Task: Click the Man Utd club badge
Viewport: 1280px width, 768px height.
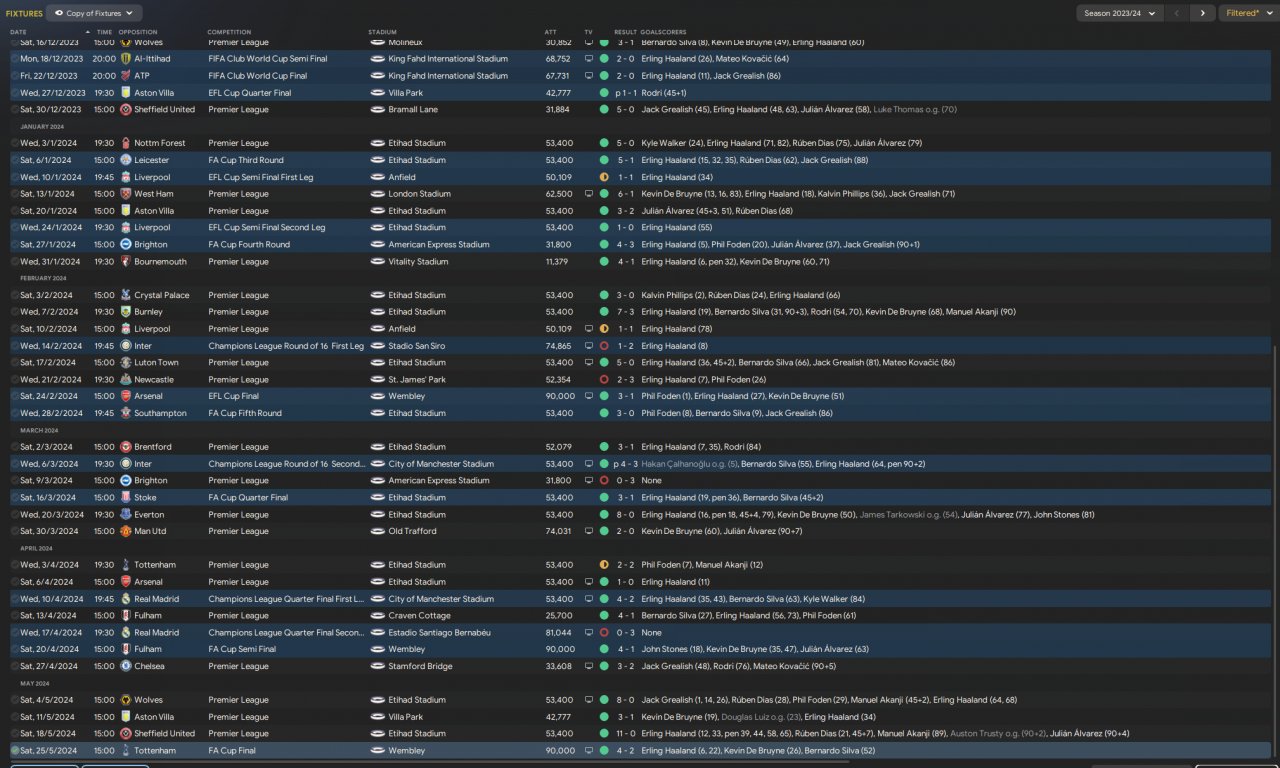Action: [x=125, y=531]
